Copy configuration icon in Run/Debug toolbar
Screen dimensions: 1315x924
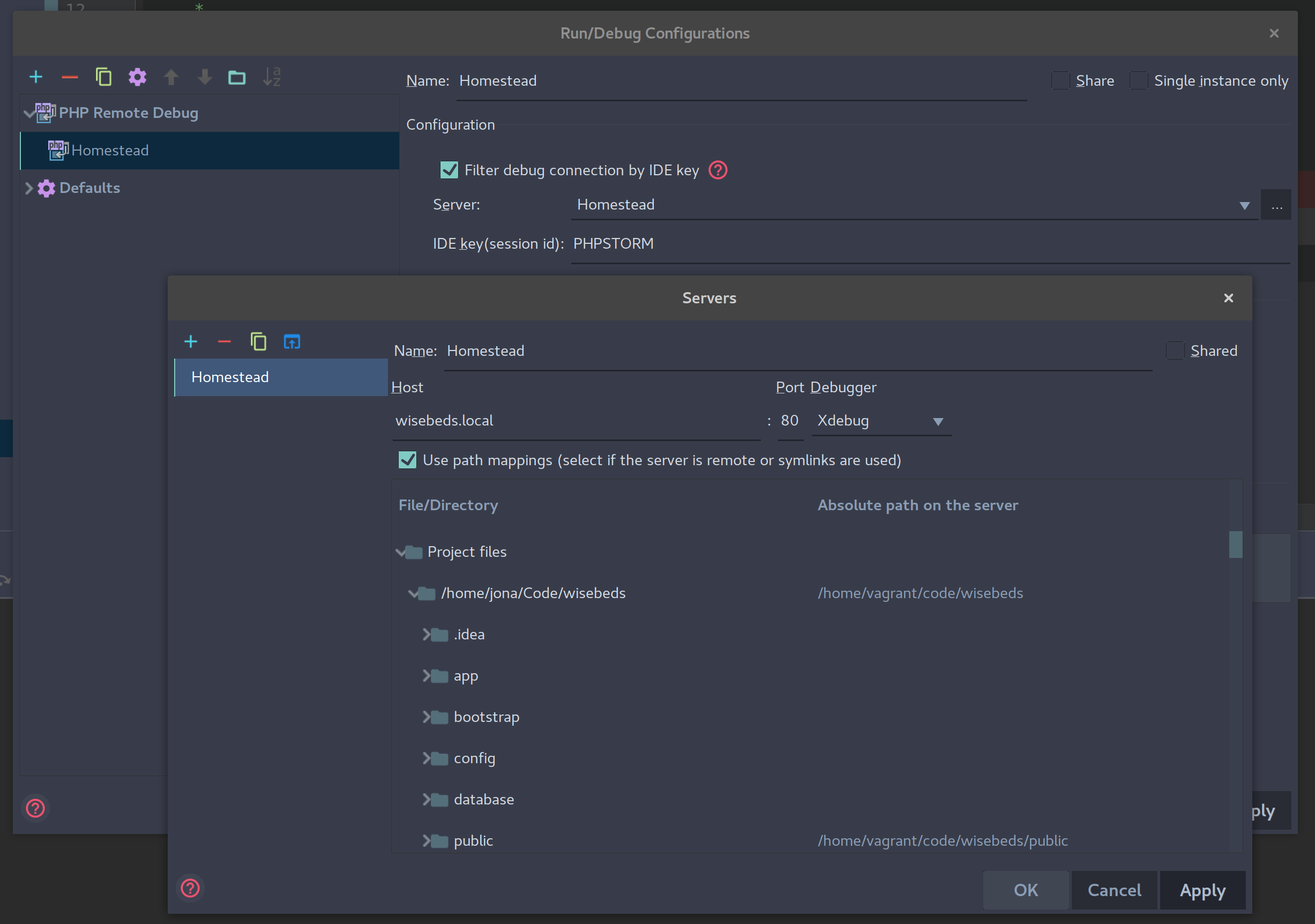(x=103, y=77)
